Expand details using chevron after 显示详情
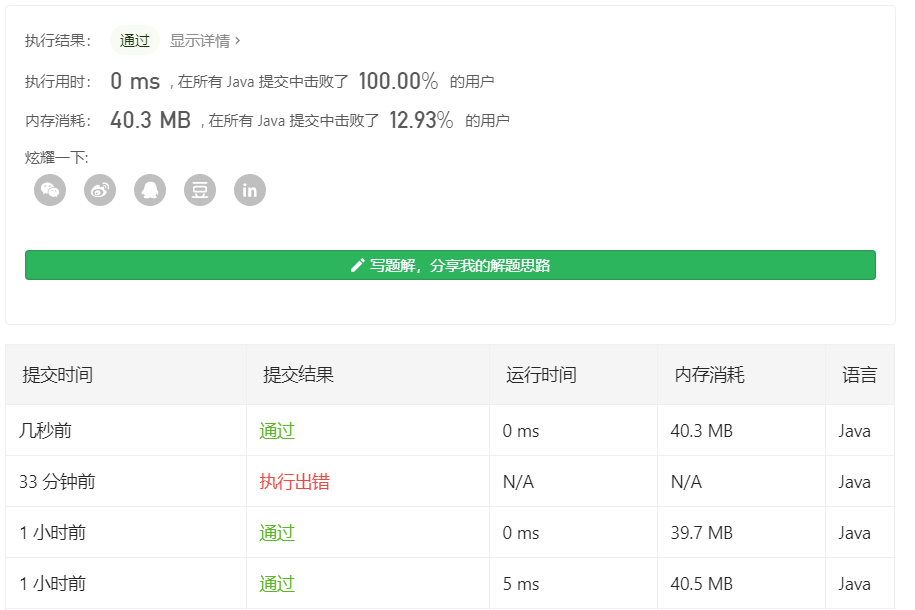 point(238,41)
